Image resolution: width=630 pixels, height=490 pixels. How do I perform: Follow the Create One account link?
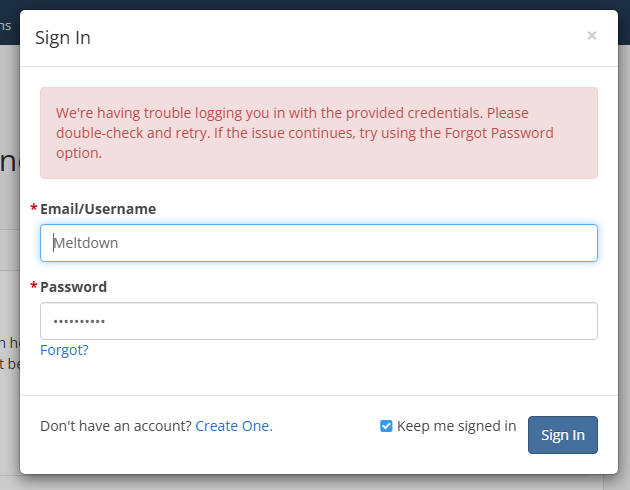click(234, 426)
